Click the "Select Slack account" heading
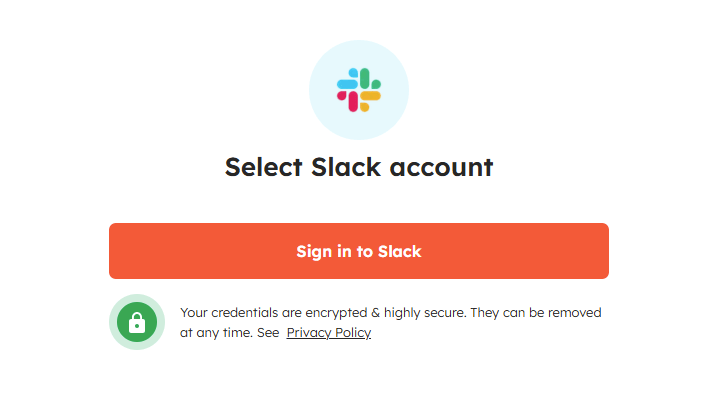 click(359, 167)
